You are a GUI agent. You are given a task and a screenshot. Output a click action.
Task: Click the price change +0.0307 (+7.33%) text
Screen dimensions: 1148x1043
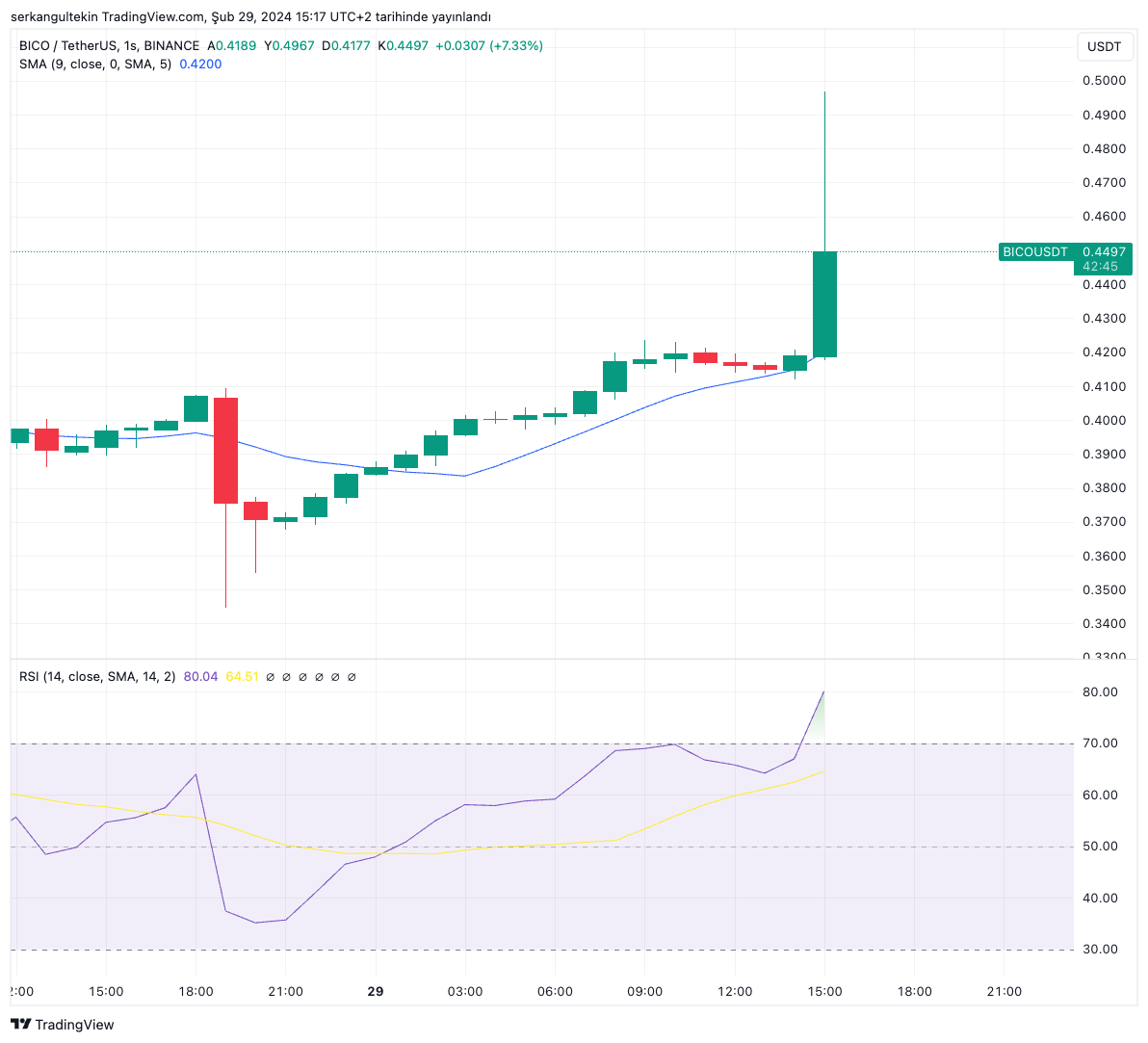click(489, 45)
